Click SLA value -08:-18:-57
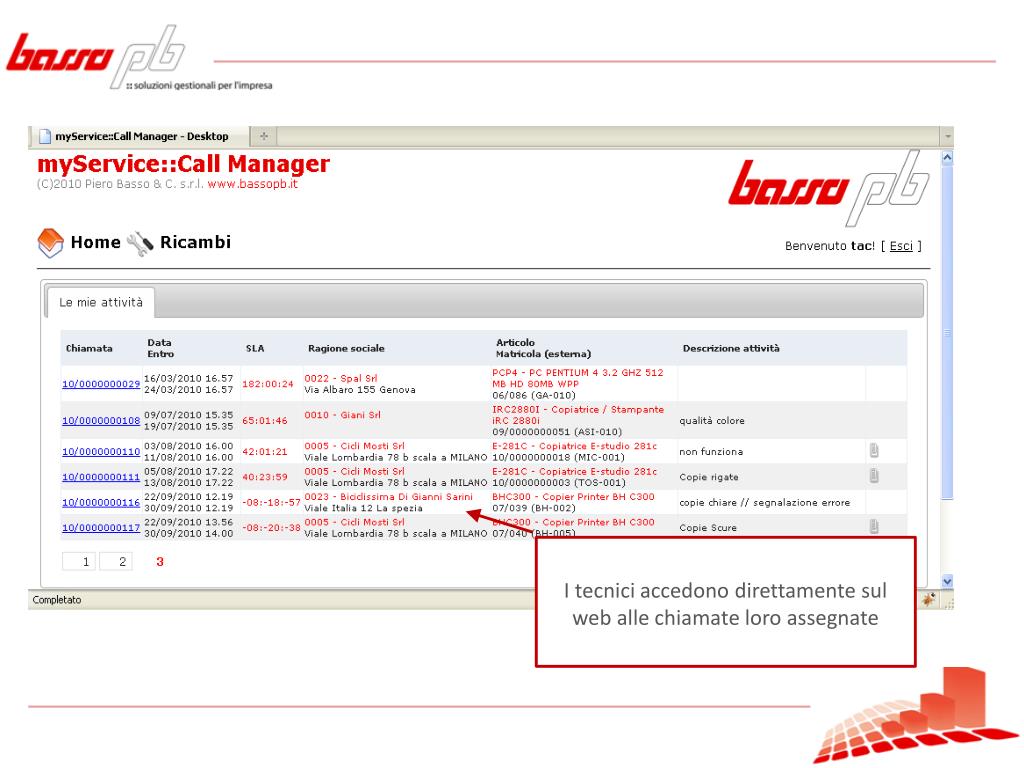The image size is (1024, 768). click(x=271, y=502)
